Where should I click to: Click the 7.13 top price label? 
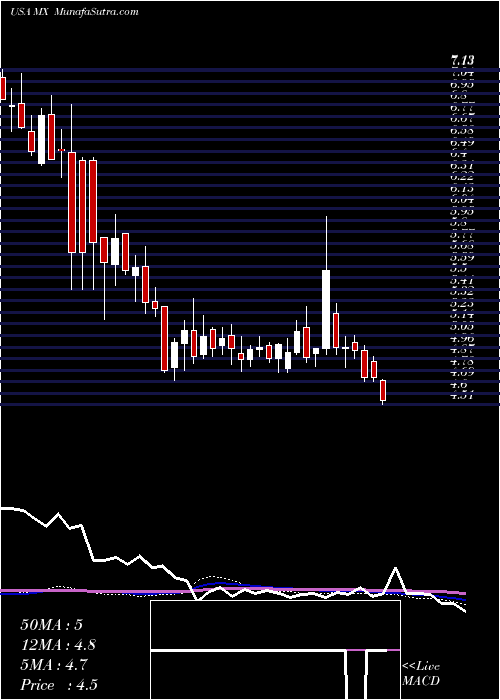462,61
